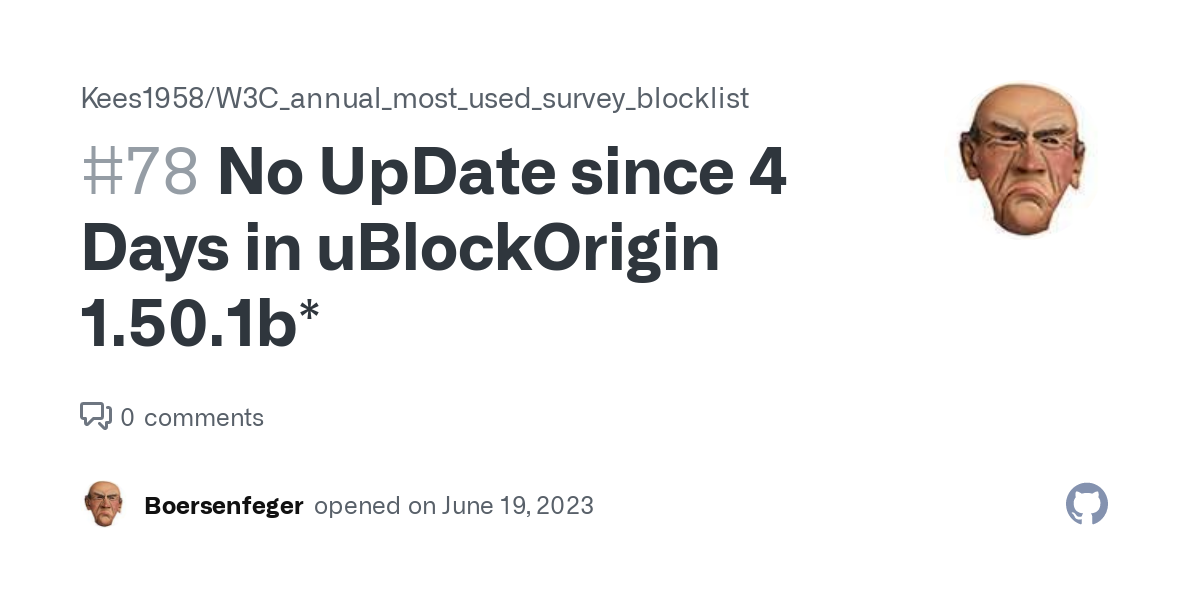Click "uBlockOrigin" in the issue title
1200x600 pixels.
coord(518,248)
